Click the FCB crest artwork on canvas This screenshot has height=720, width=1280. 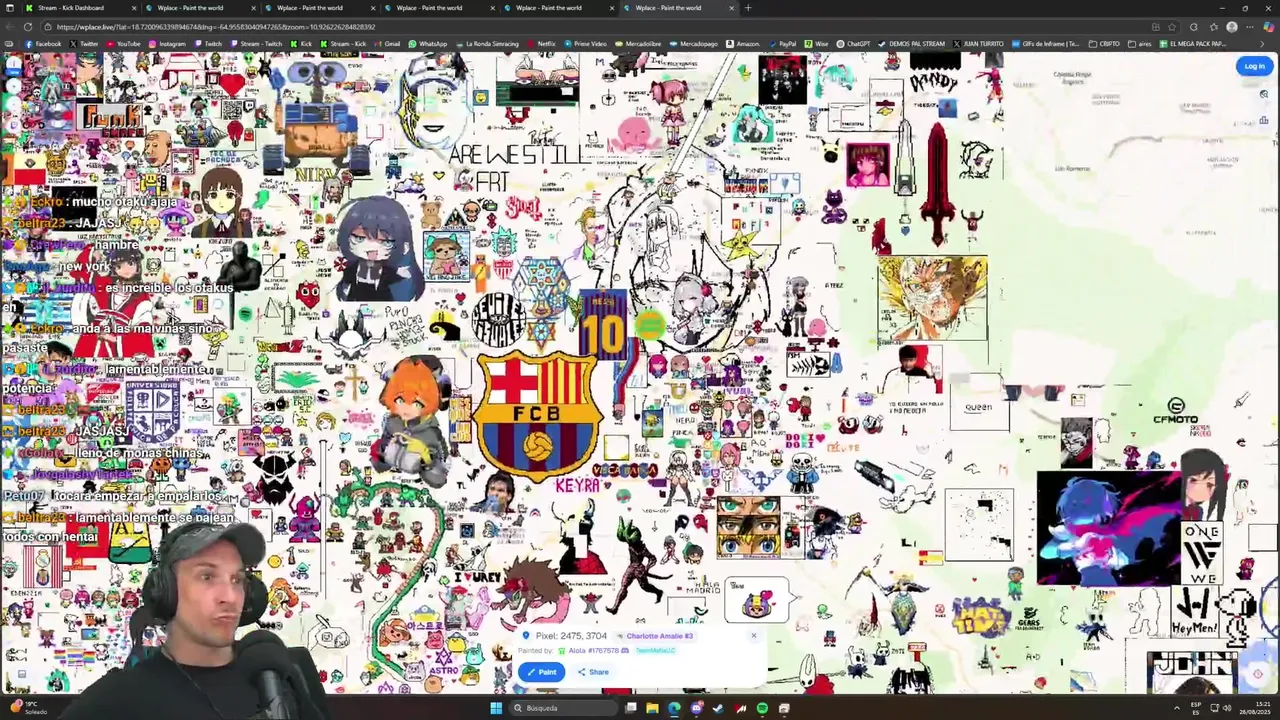point(538,415)
